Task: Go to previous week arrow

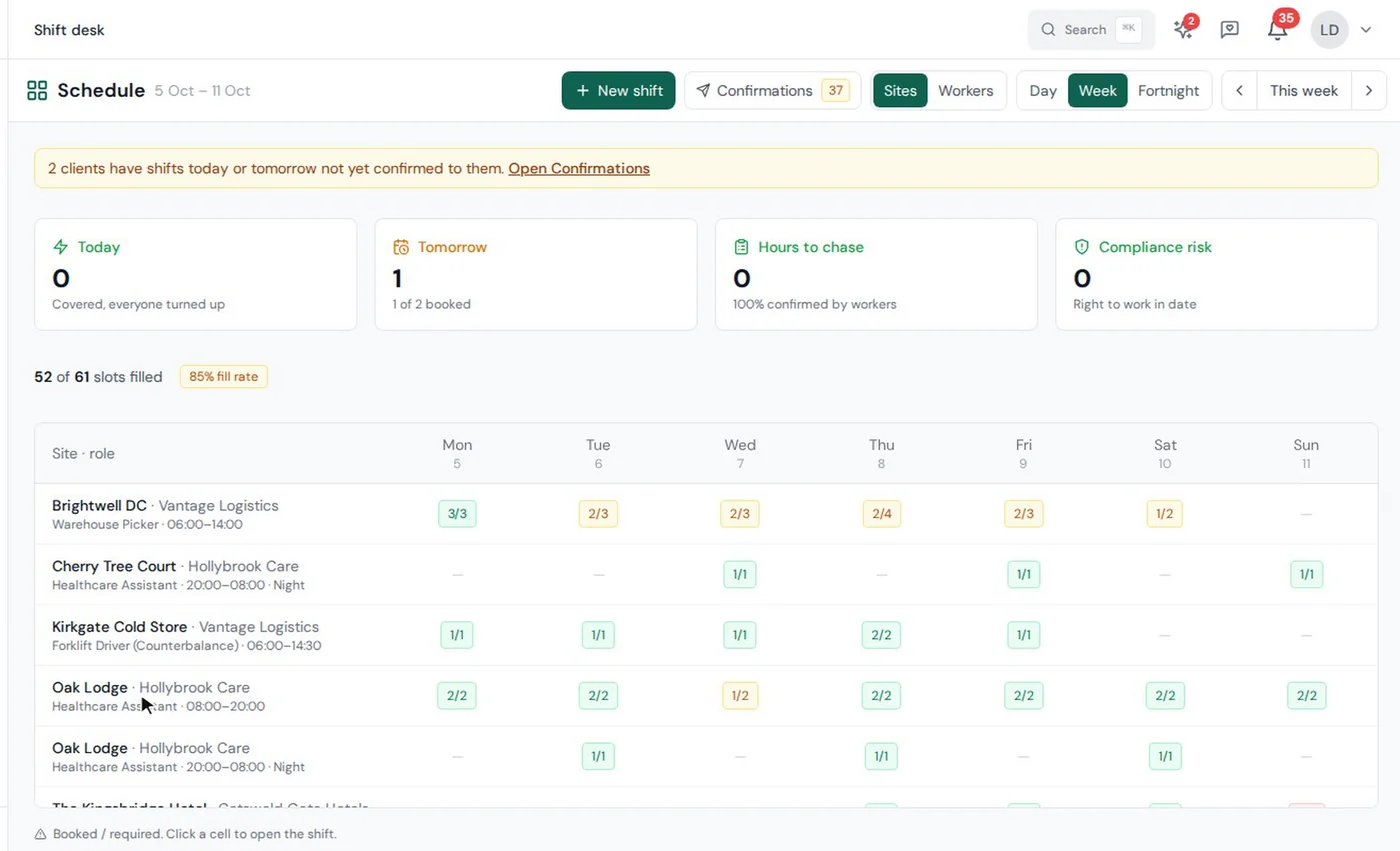Action: click(1239, 91)
